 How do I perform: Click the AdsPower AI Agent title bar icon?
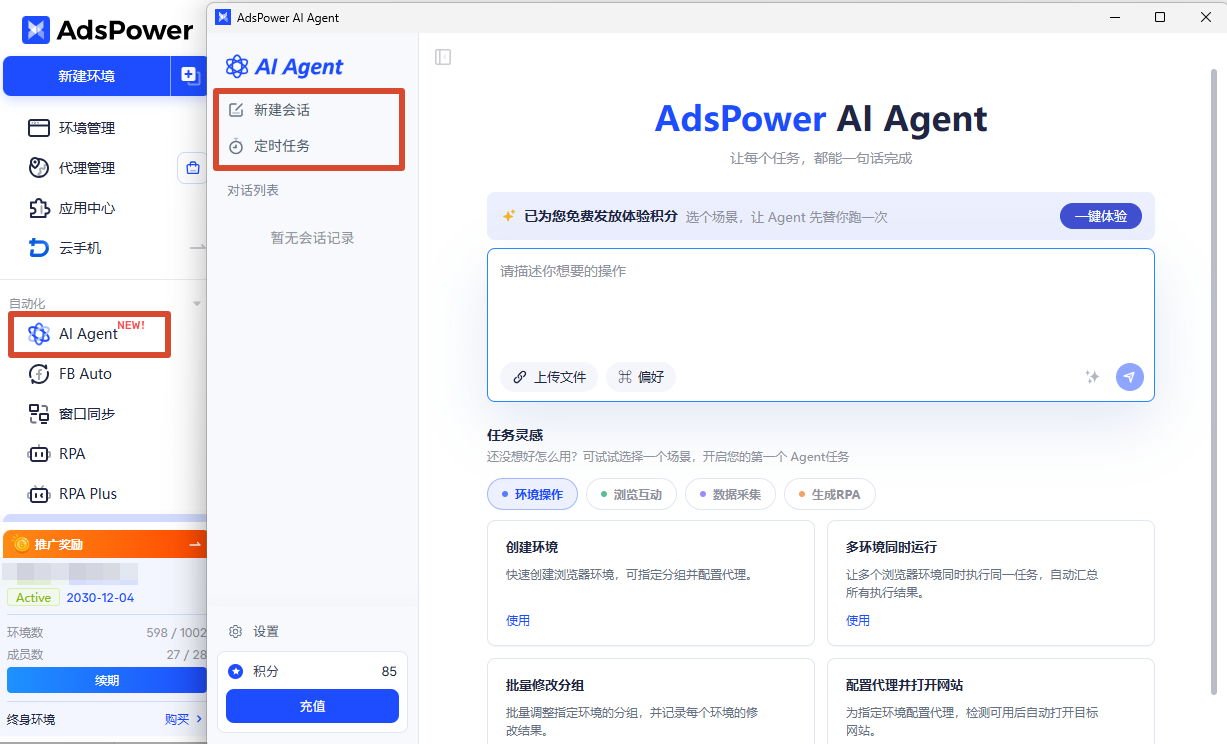tap(223, 17)
